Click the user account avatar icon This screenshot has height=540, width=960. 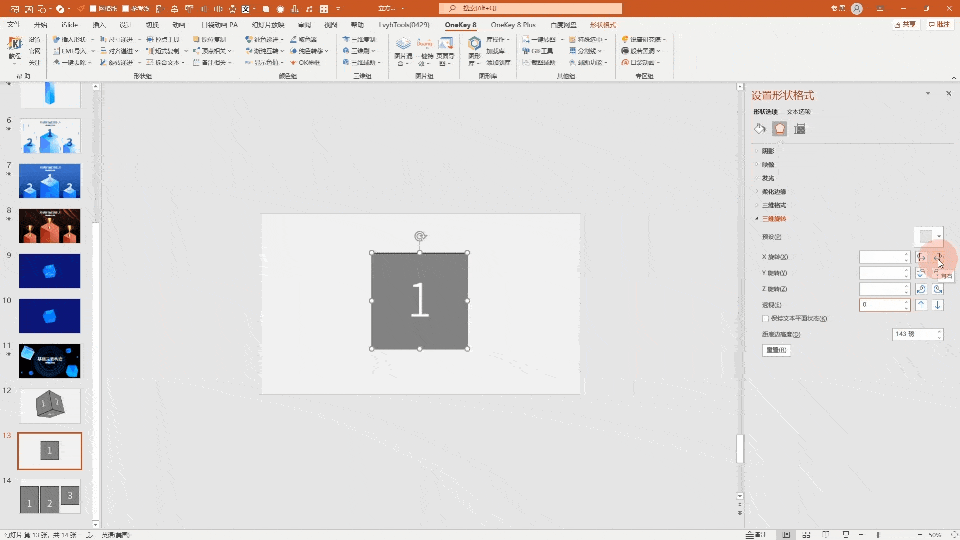point(857,9)
